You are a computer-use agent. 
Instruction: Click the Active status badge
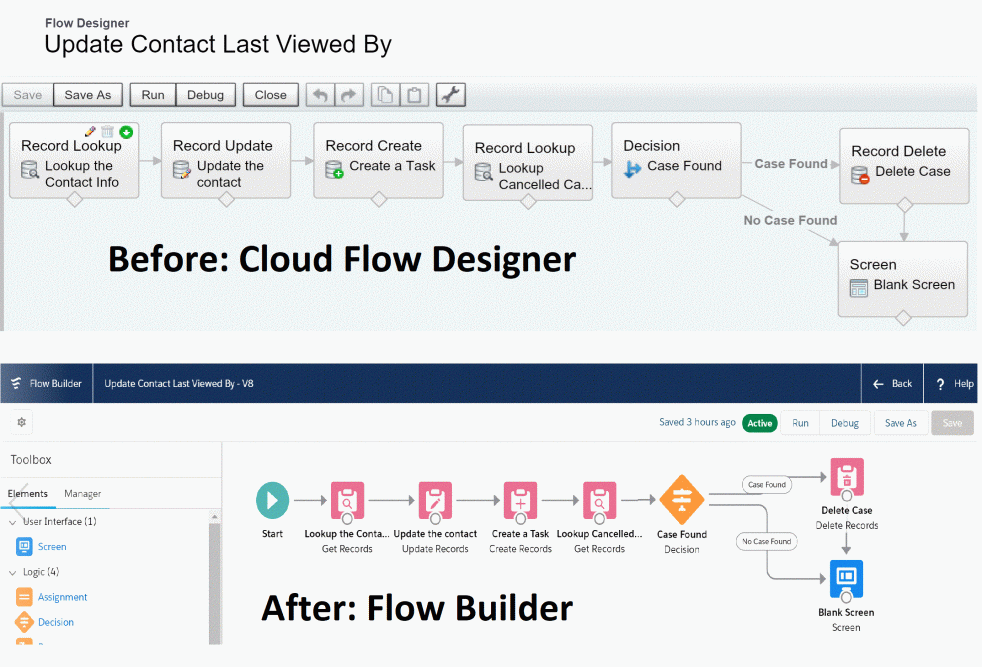point(759,422)
